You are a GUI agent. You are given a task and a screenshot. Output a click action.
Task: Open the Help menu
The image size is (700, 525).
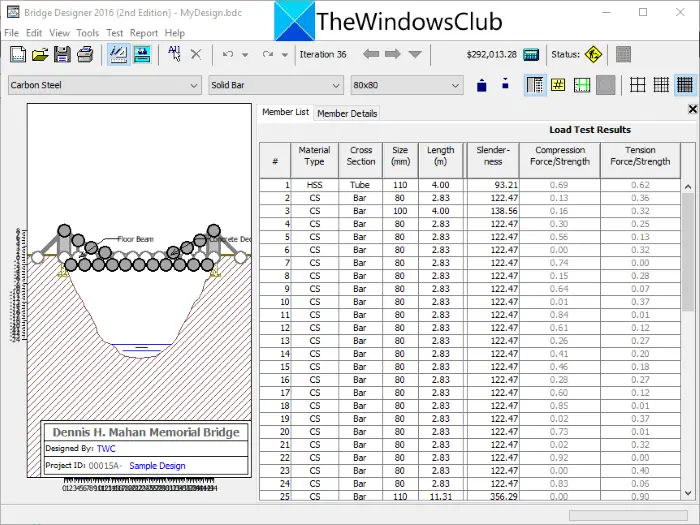[x=175, y=33]
